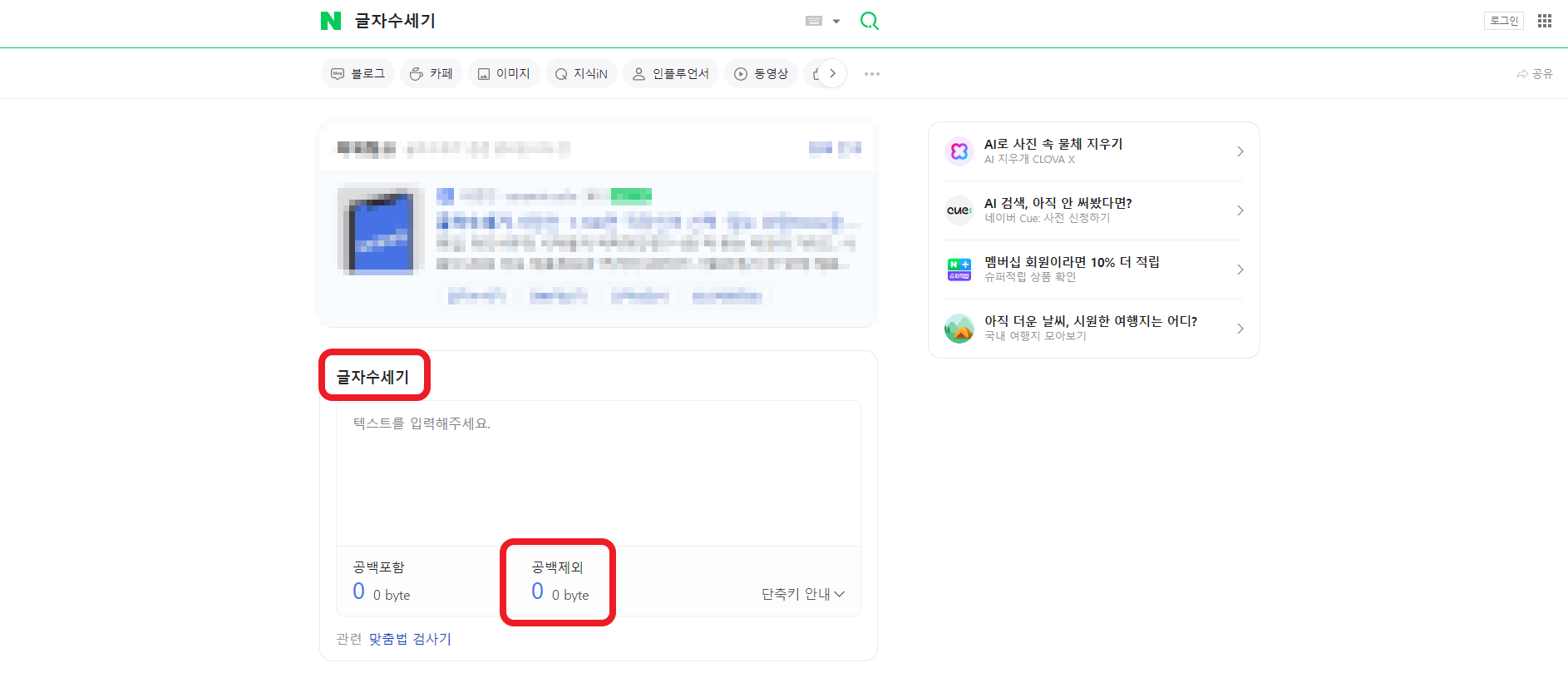Click the Cue: logo icon
1568x673 pixels.
(x=959, y=210)
